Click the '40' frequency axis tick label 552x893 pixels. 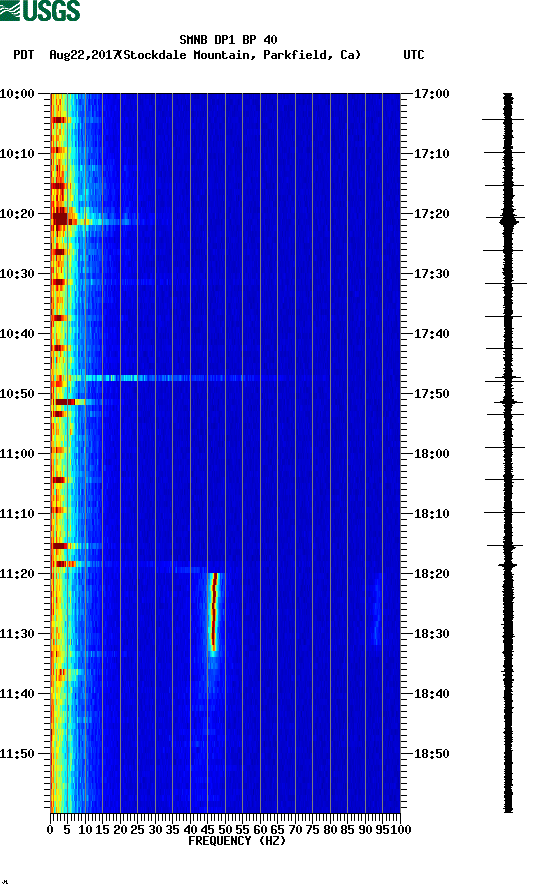click(x=190, y=830)
